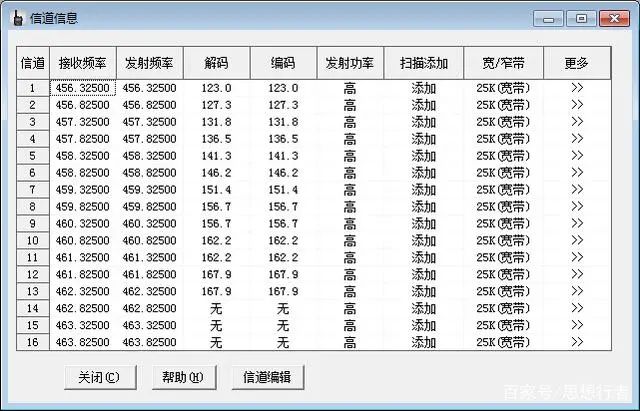Screen dimensions: 640x411
Task: Select channel 3 decode value 131.8
Action: coord(217,122)
